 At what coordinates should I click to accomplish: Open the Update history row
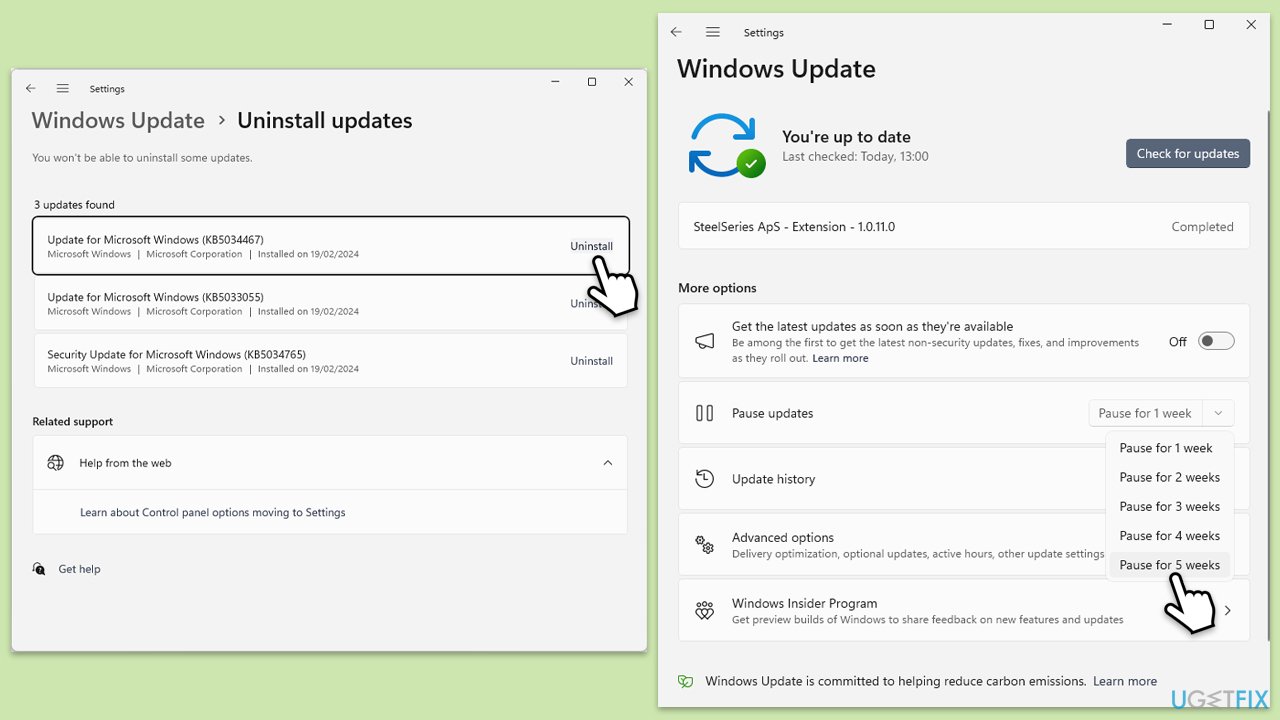pos(964,478)
